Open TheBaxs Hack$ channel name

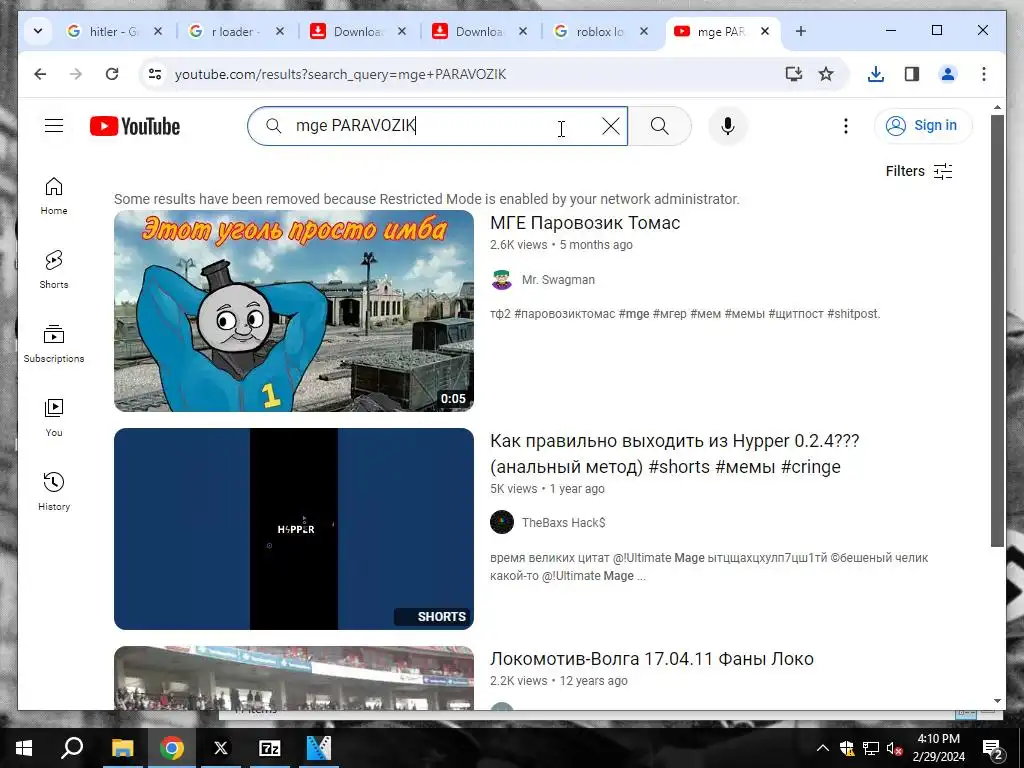pyautogui.click(x=563, y=522)
